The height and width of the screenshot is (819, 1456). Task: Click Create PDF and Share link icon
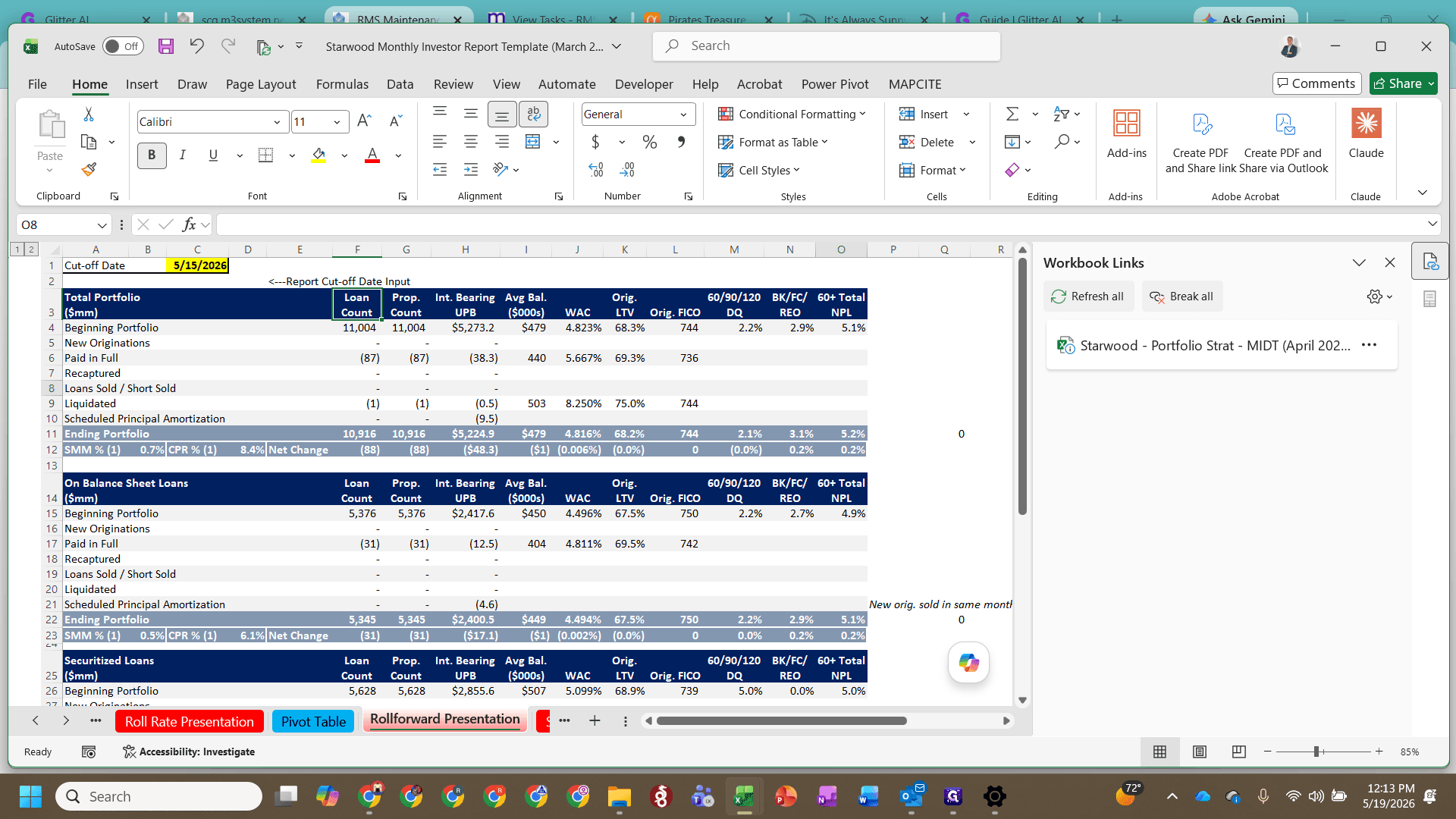pos(1200,141)
